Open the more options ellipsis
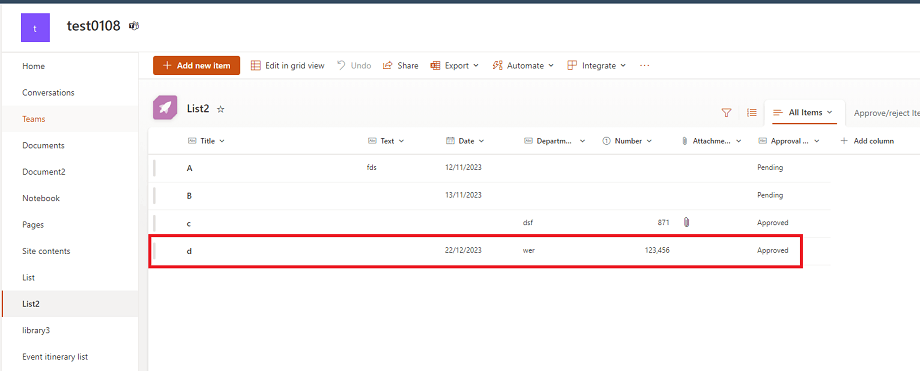Screen dimensions: 920x371 (645, 66)
